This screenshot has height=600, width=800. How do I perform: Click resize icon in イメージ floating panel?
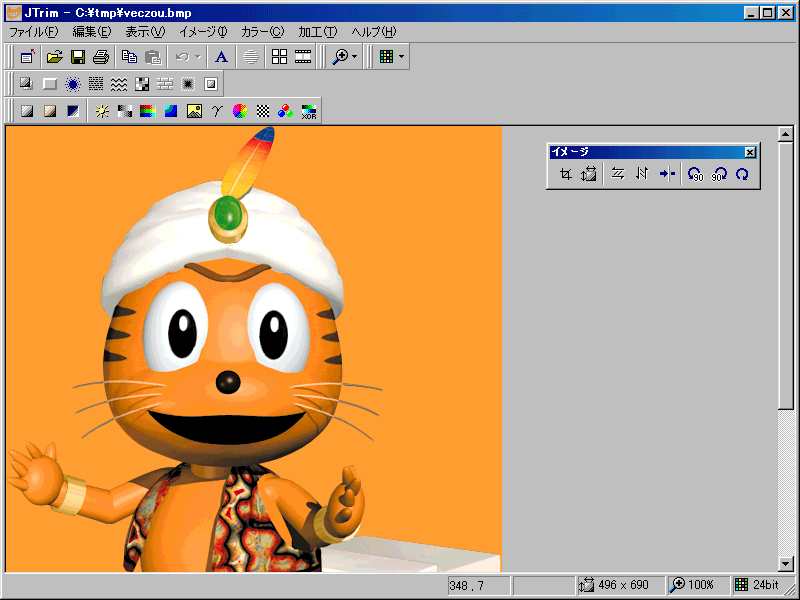[x=588, y=174]
